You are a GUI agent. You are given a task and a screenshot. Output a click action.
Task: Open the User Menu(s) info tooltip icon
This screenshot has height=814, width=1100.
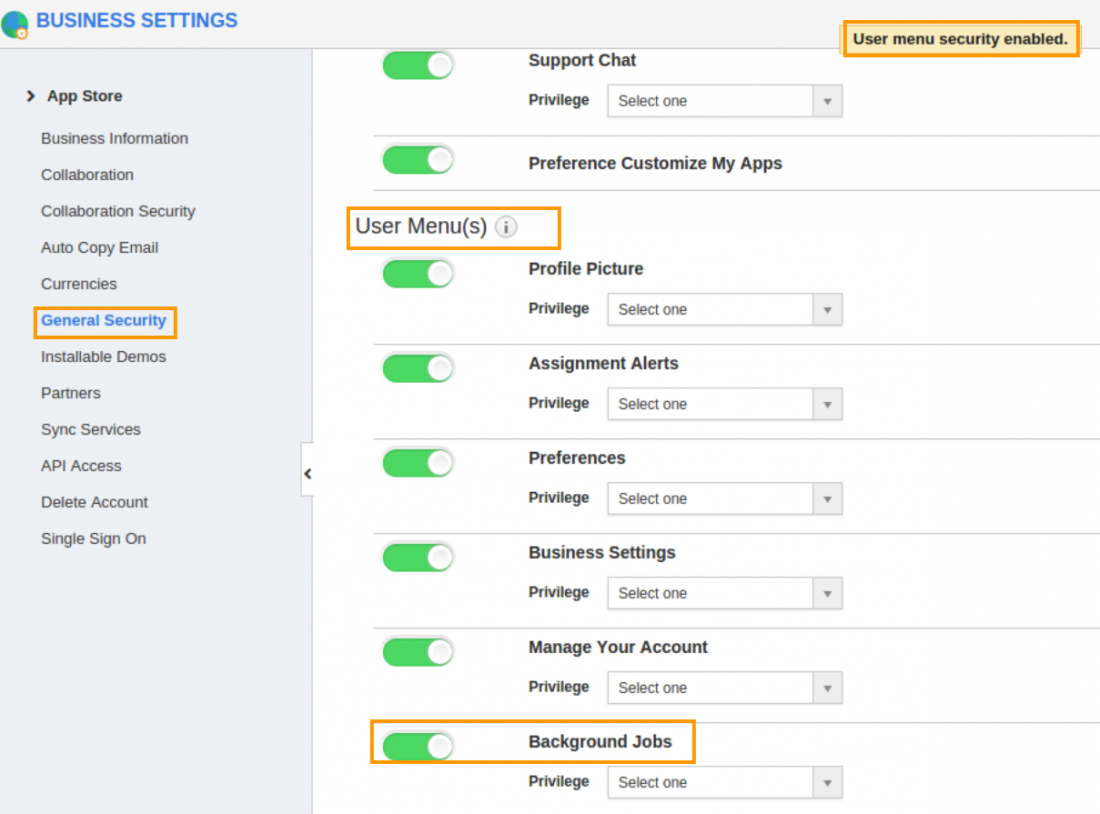click(508, 227)
